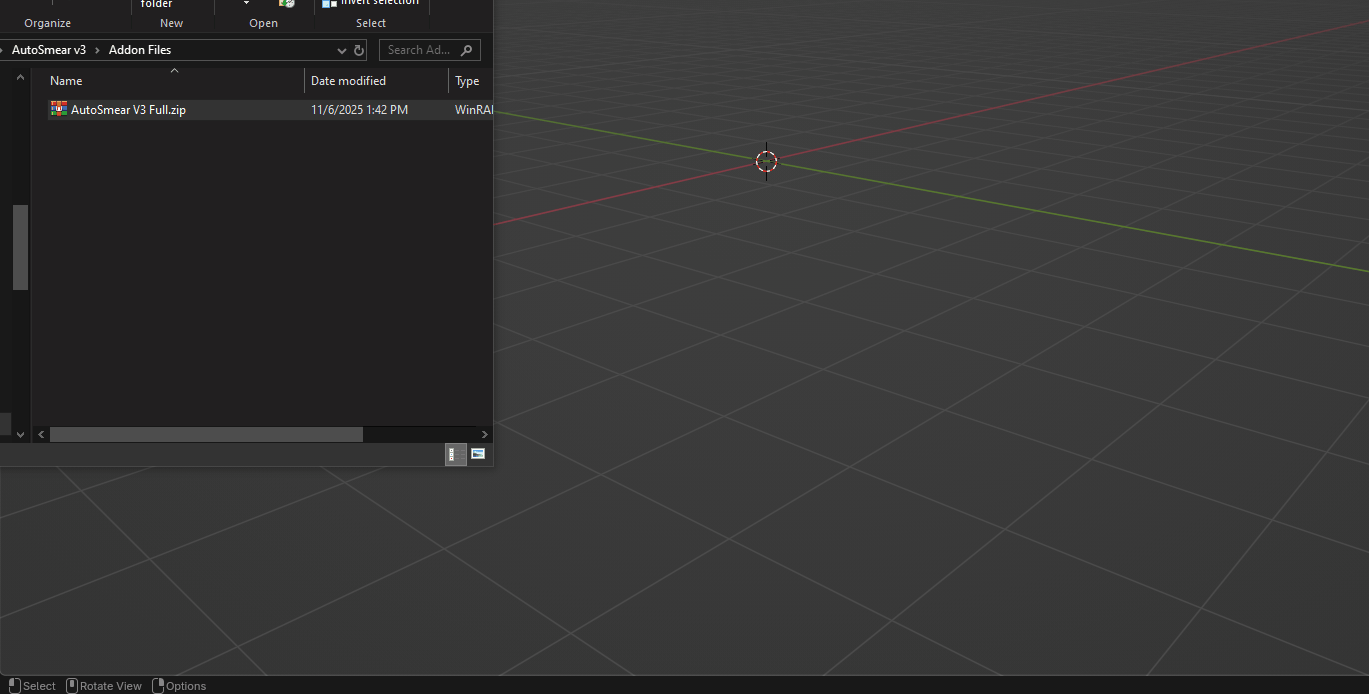Expand the breadcrumb arrow after AutoSmear v3
This screenshot has width=1369, height=694.
98,50
